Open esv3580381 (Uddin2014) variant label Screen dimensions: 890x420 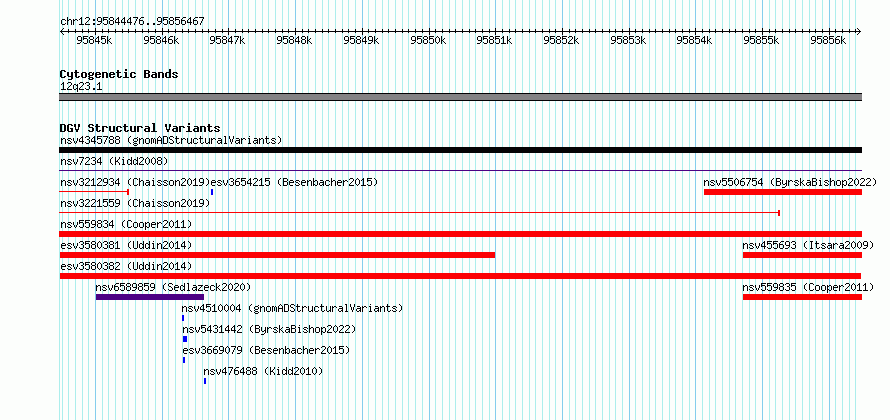coord(126,245)
